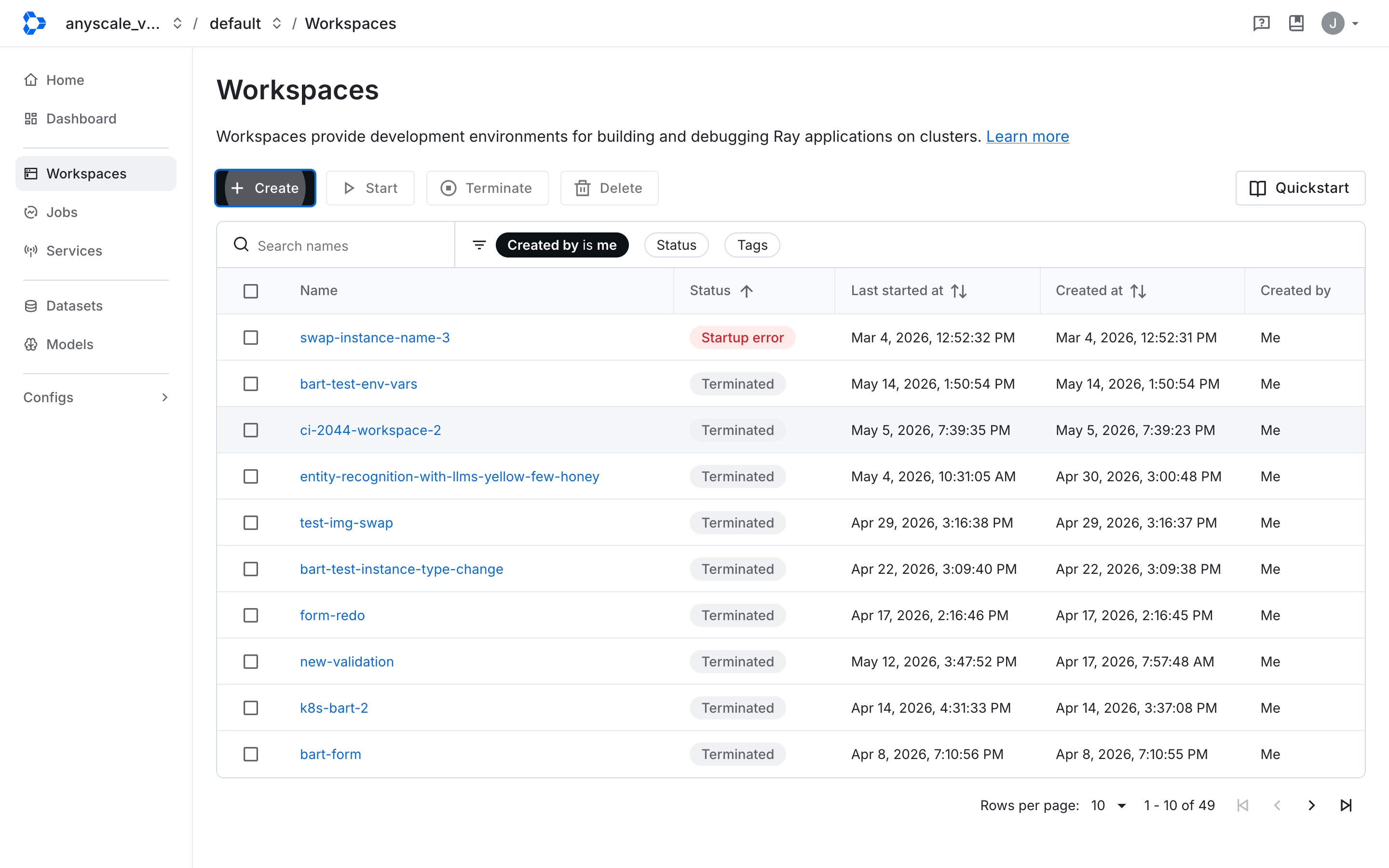Go to the next page
The width and height of the screenshot is (1389, 868).
tap(1311, 805)
